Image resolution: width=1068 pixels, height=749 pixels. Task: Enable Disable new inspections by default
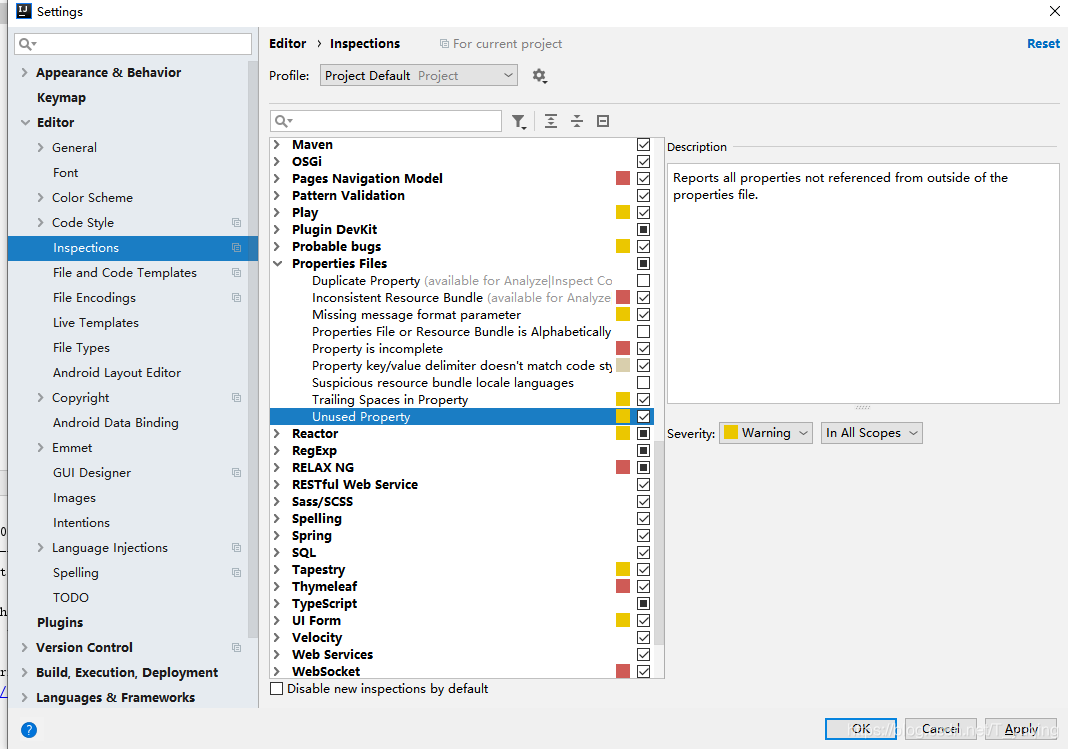click(x=277, y=688)
